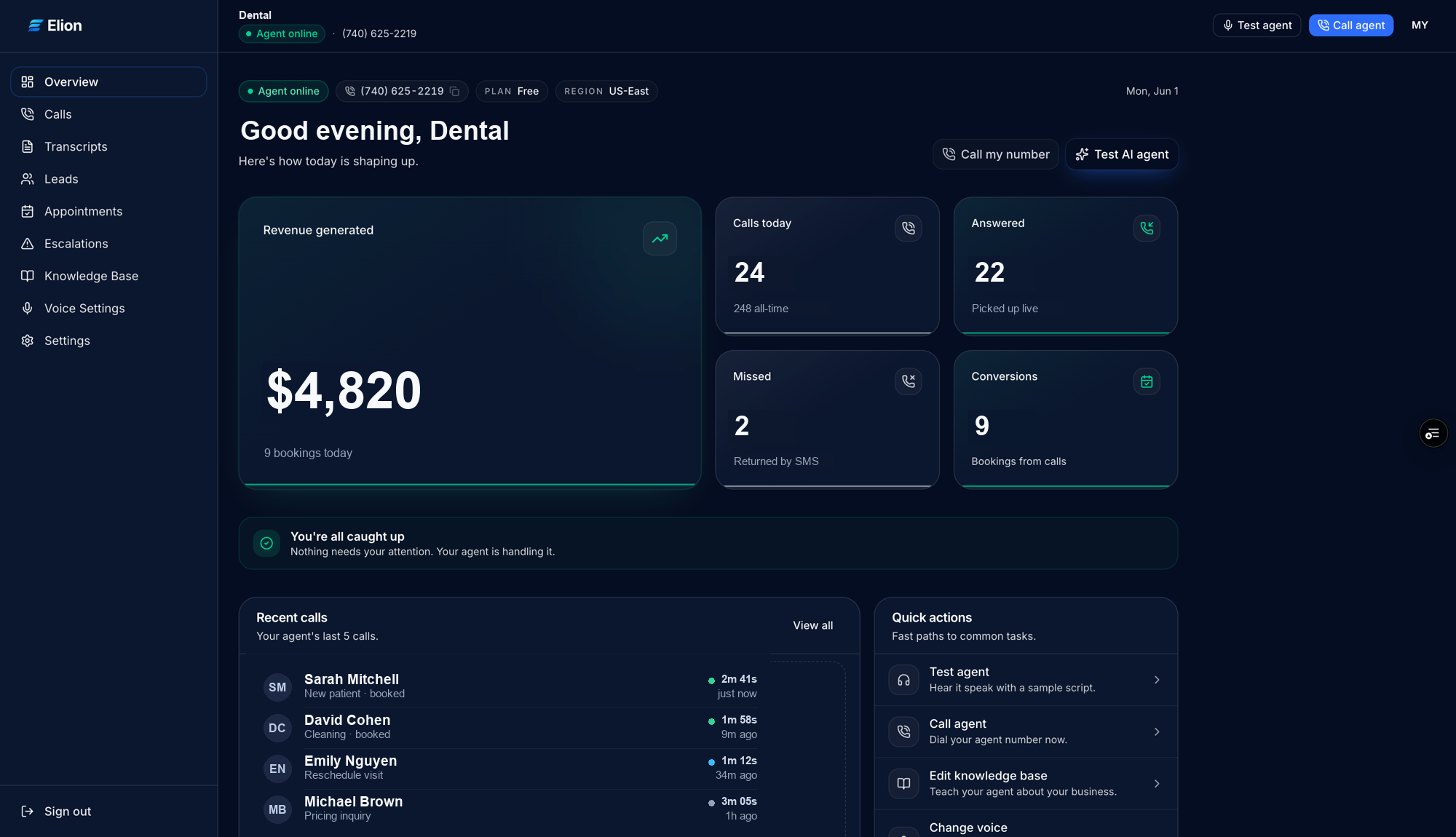Image resolution: width=1456 pixels, height=837 pixels.
Task: Open David Cohen's recent call row
Action: click(x=510, y=728)
